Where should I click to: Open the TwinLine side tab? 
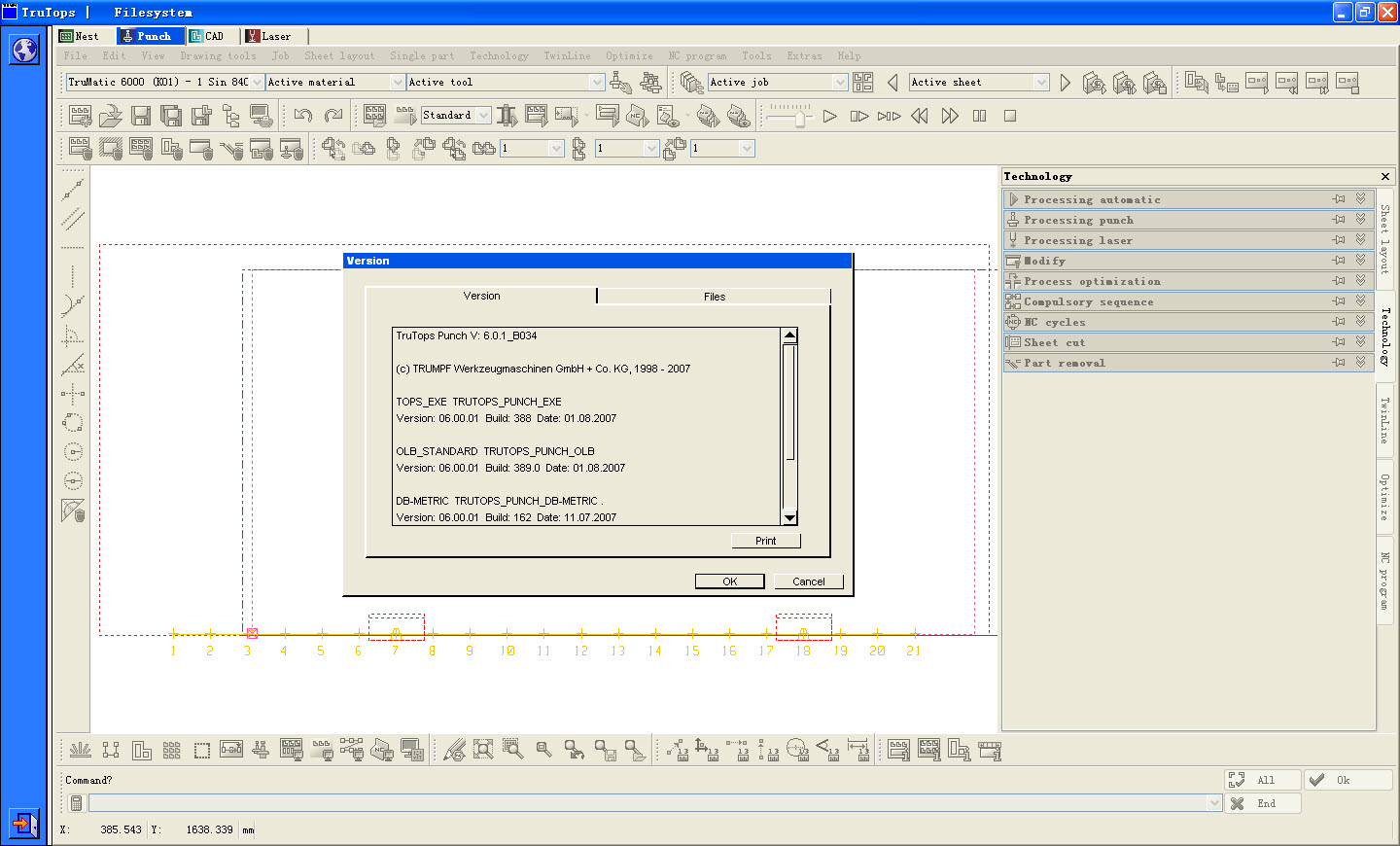1385,420
